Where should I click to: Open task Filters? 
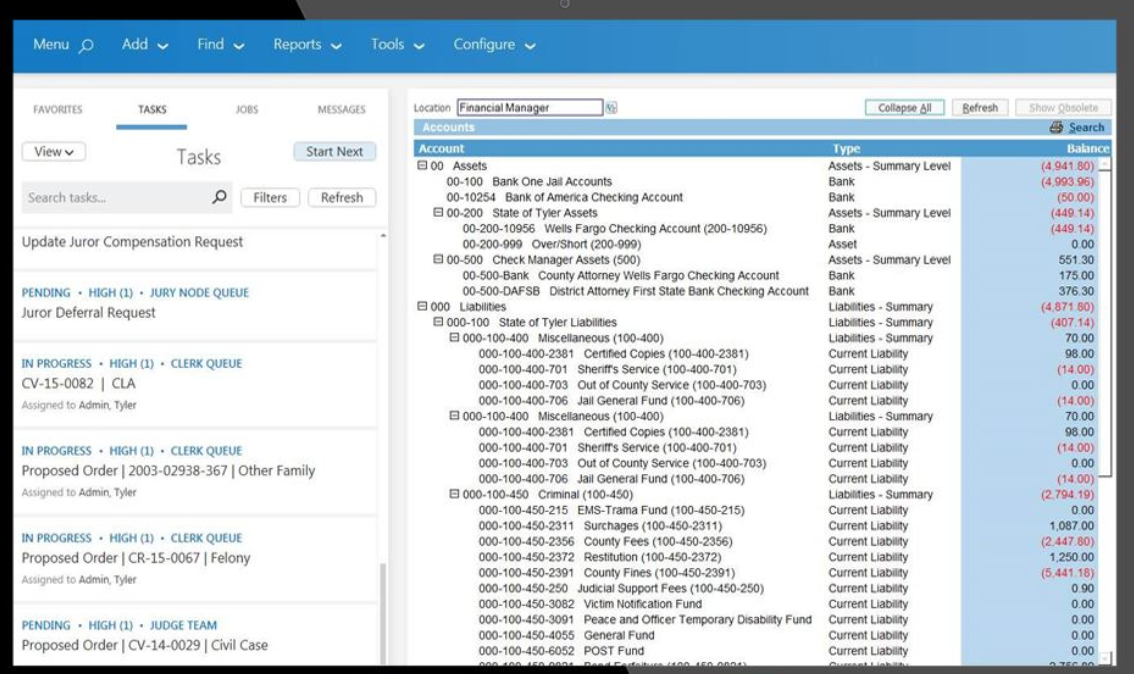pos(270,197)
